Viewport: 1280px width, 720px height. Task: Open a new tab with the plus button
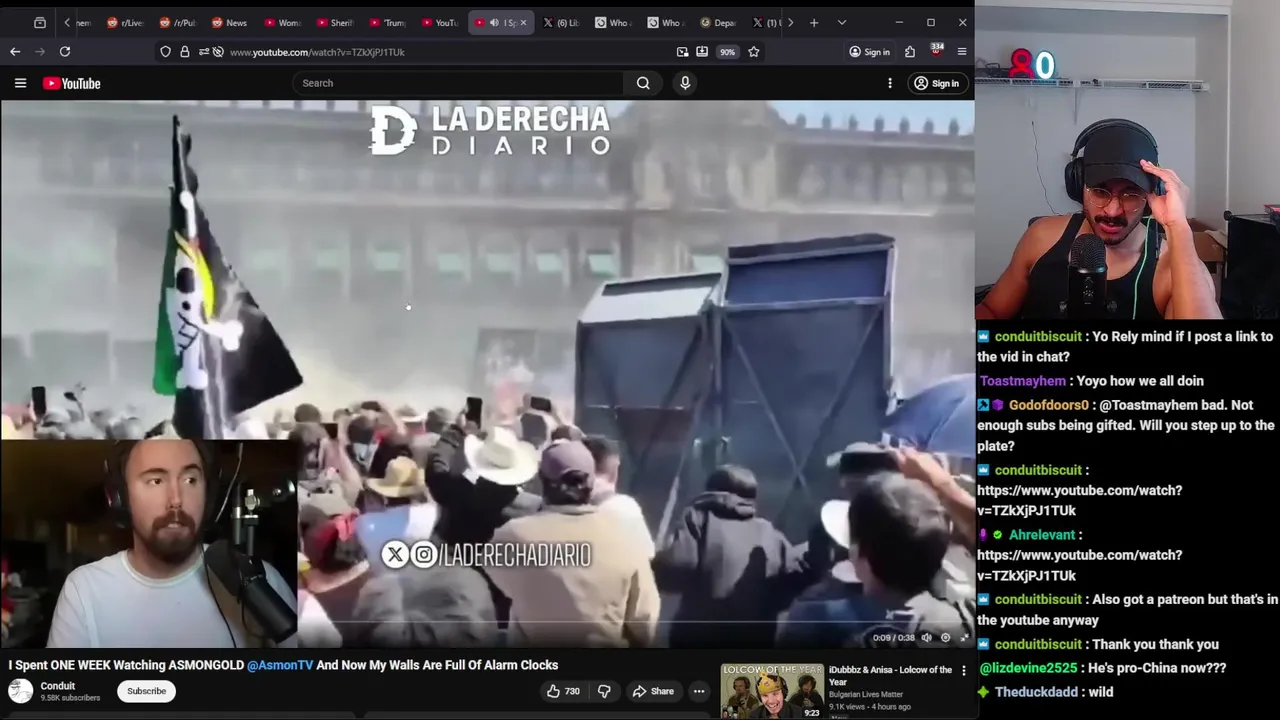(x=814, y=22)
